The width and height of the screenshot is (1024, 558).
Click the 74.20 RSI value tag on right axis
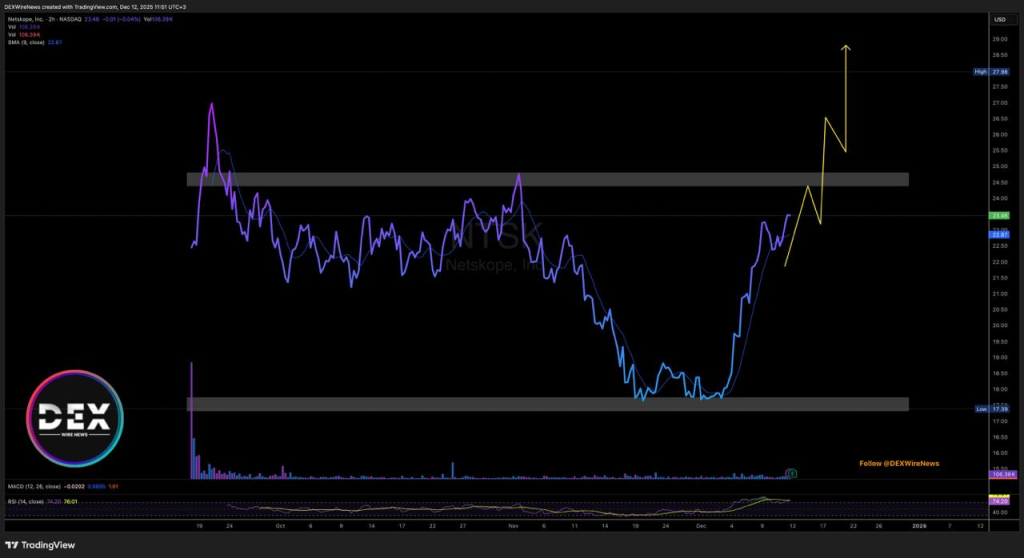pyautogui.click(x=1000, y=502)
